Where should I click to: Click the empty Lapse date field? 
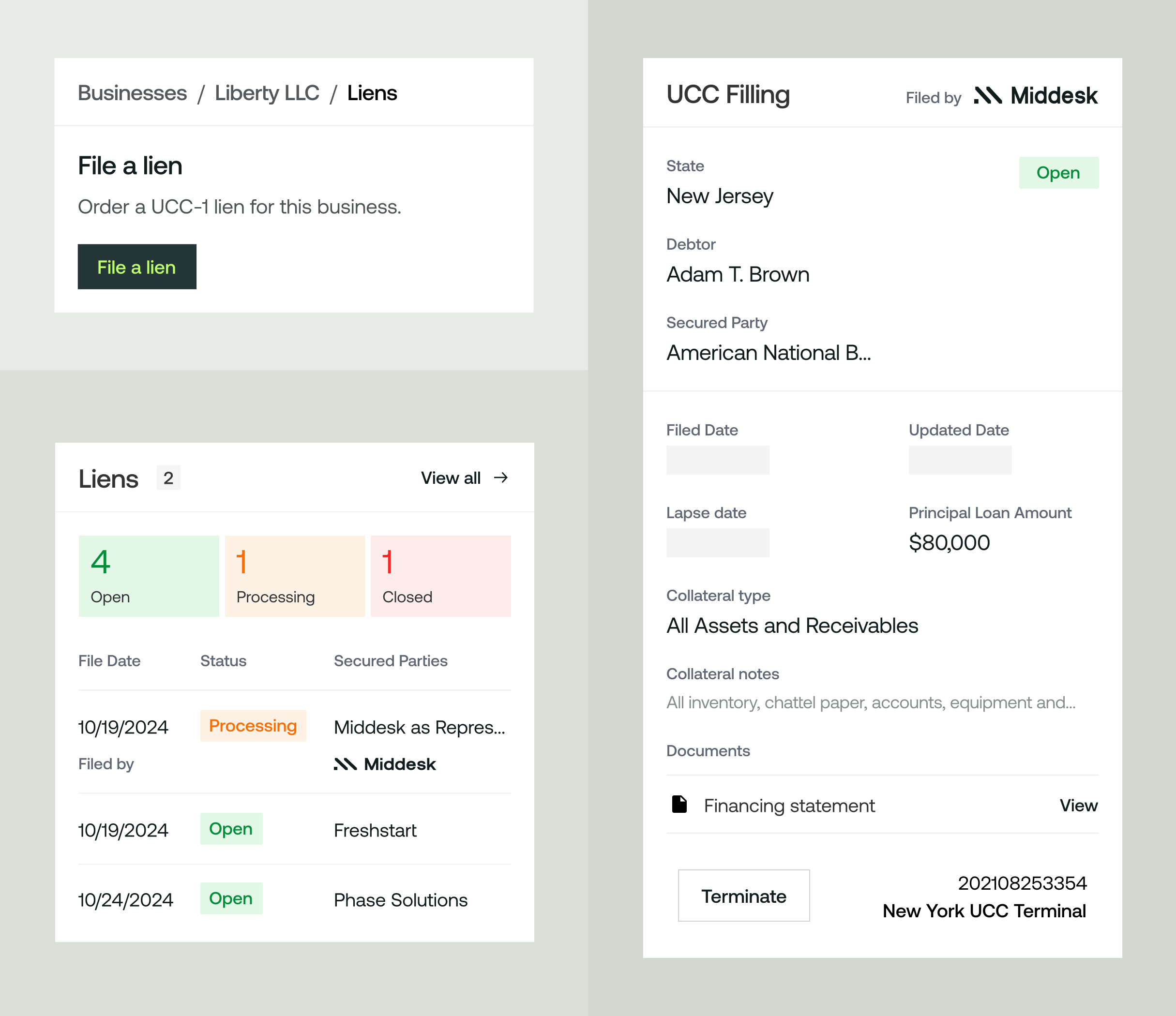[x=718, y=542]
